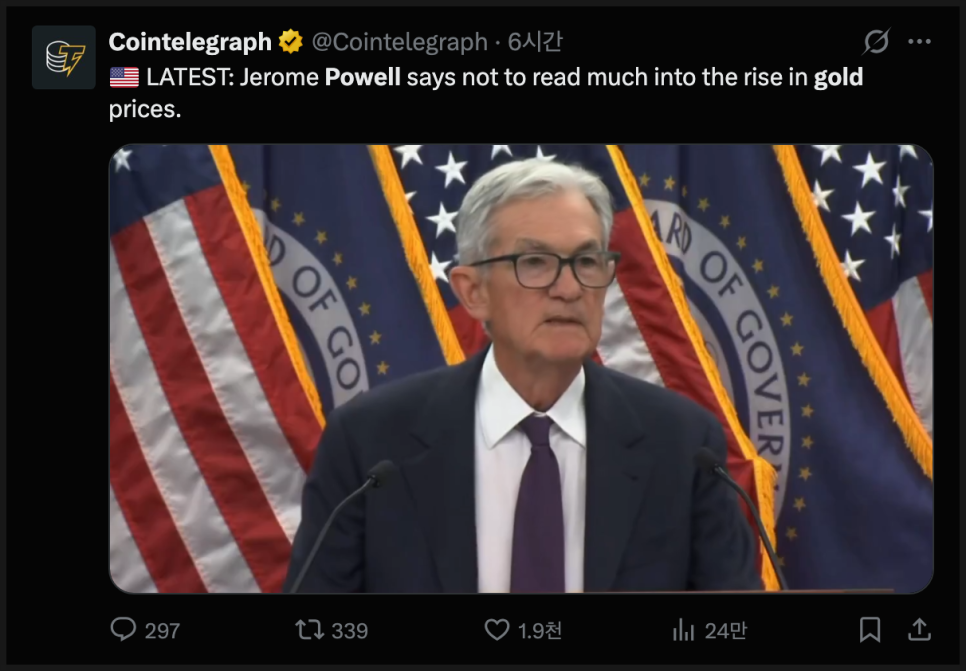Open the post via 6시간 timestamp
This screenshot has height=671, width=966.
click(x=535, y=42)
